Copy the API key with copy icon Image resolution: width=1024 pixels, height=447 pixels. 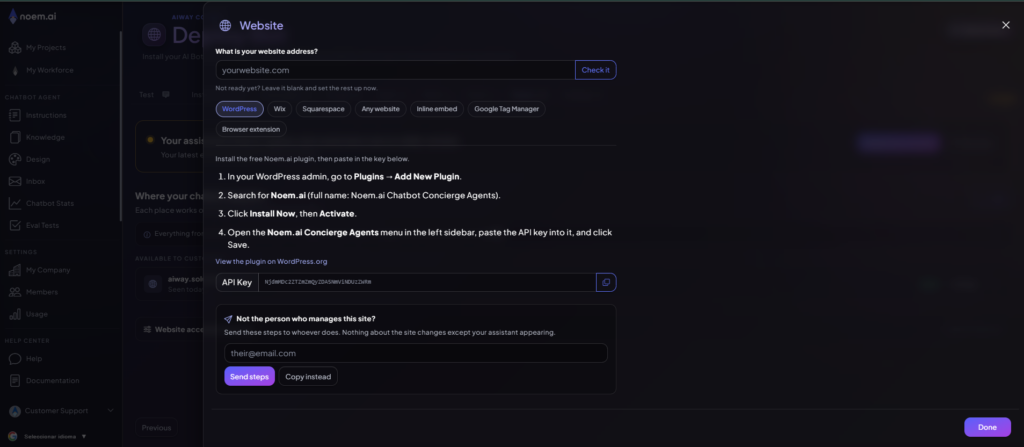tap(606, 282)
